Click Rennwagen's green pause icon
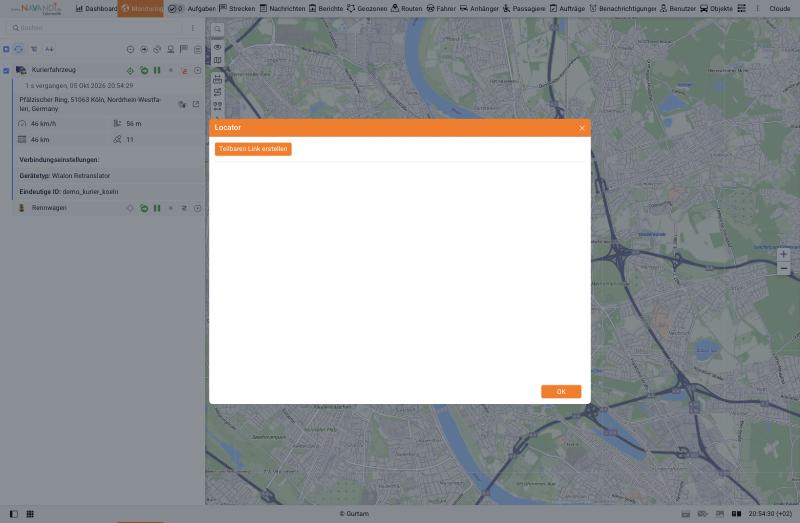This screenshot has height=523, width=800. coord(157,208)
